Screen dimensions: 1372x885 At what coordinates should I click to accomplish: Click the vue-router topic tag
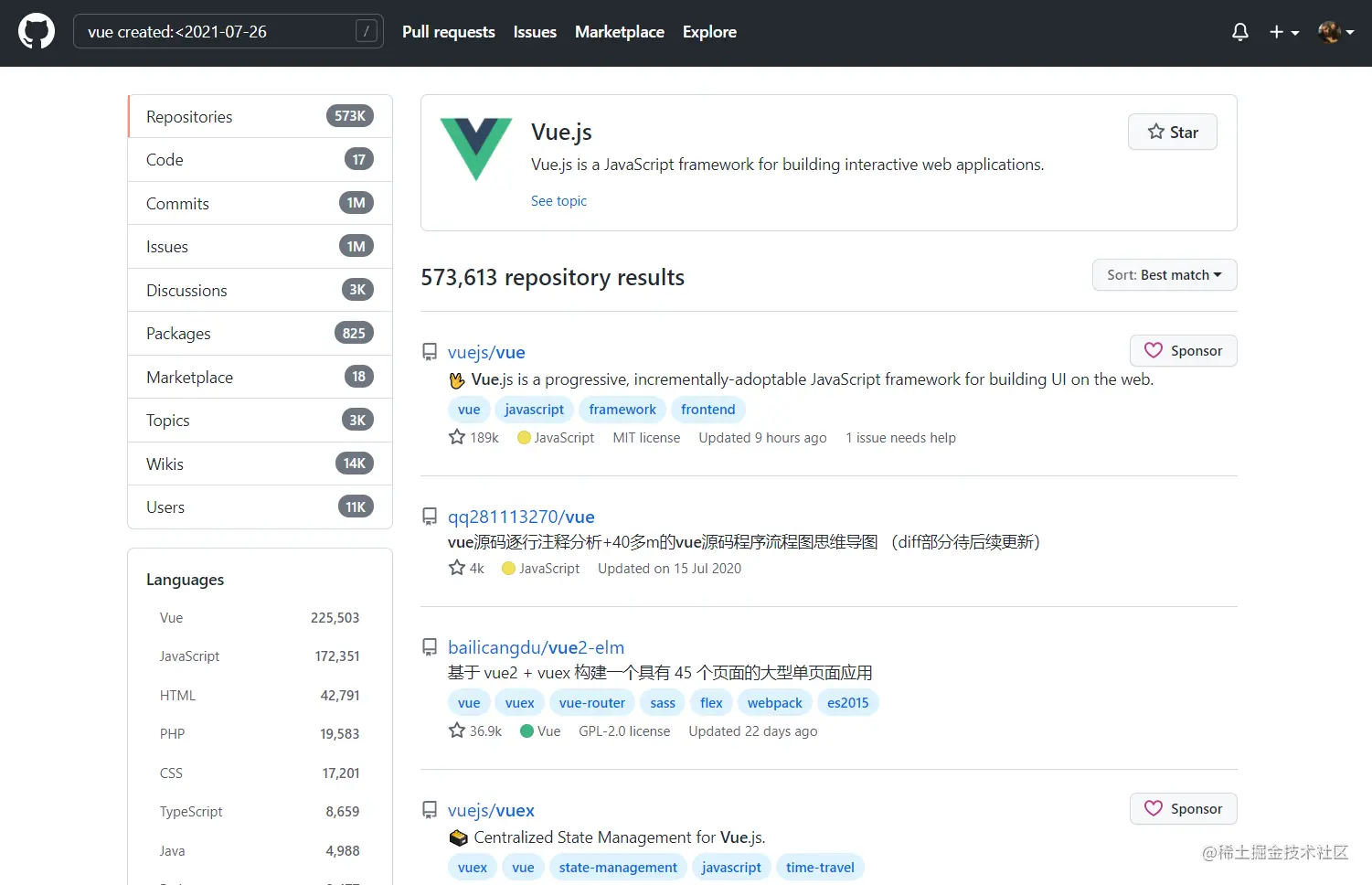pos(592,703)
